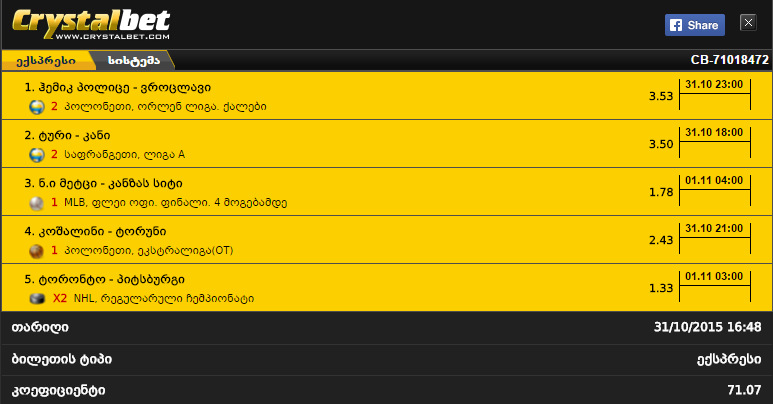Click the volleyball icon in row 1
This screenshot has height=404, width=773.
(37, 106)
